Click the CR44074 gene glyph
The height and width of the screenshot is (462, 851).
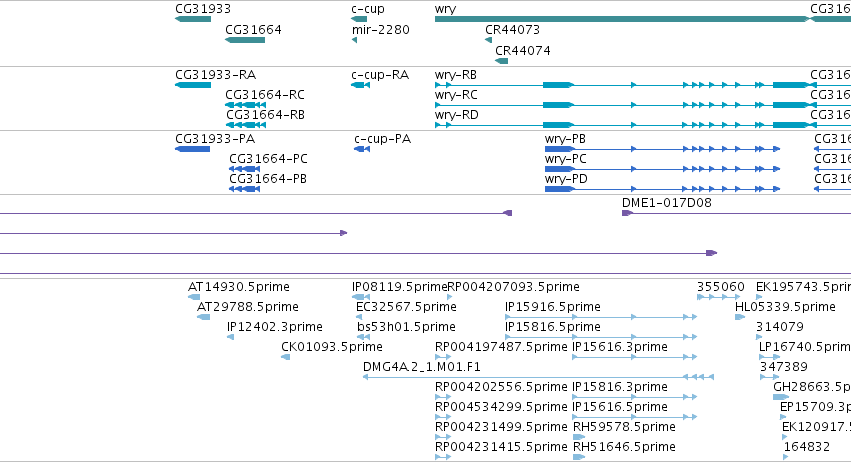502,61
